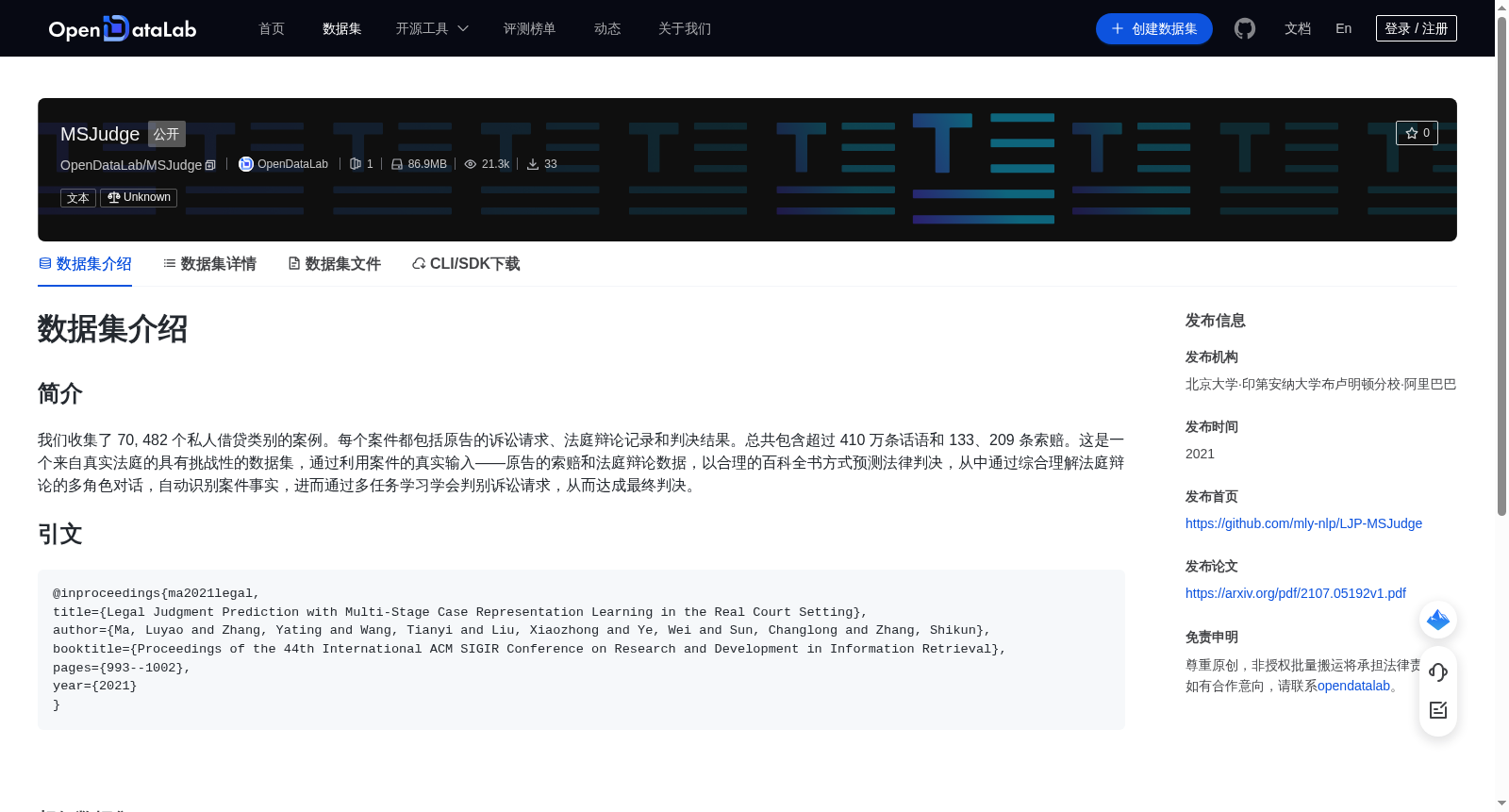Click the 2021 publish time value
1509x812 pixels.
[x=1200, y=454]
